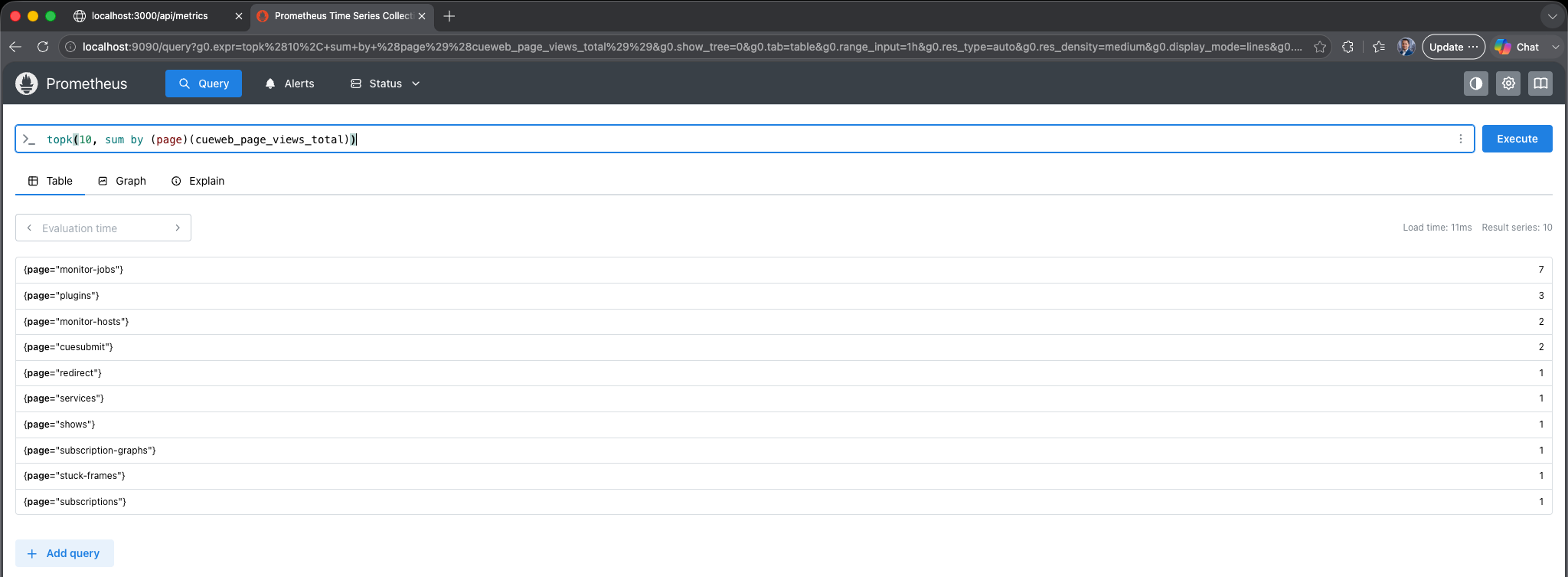Open the query options three-dot menu

click(x=1461, y=139)
